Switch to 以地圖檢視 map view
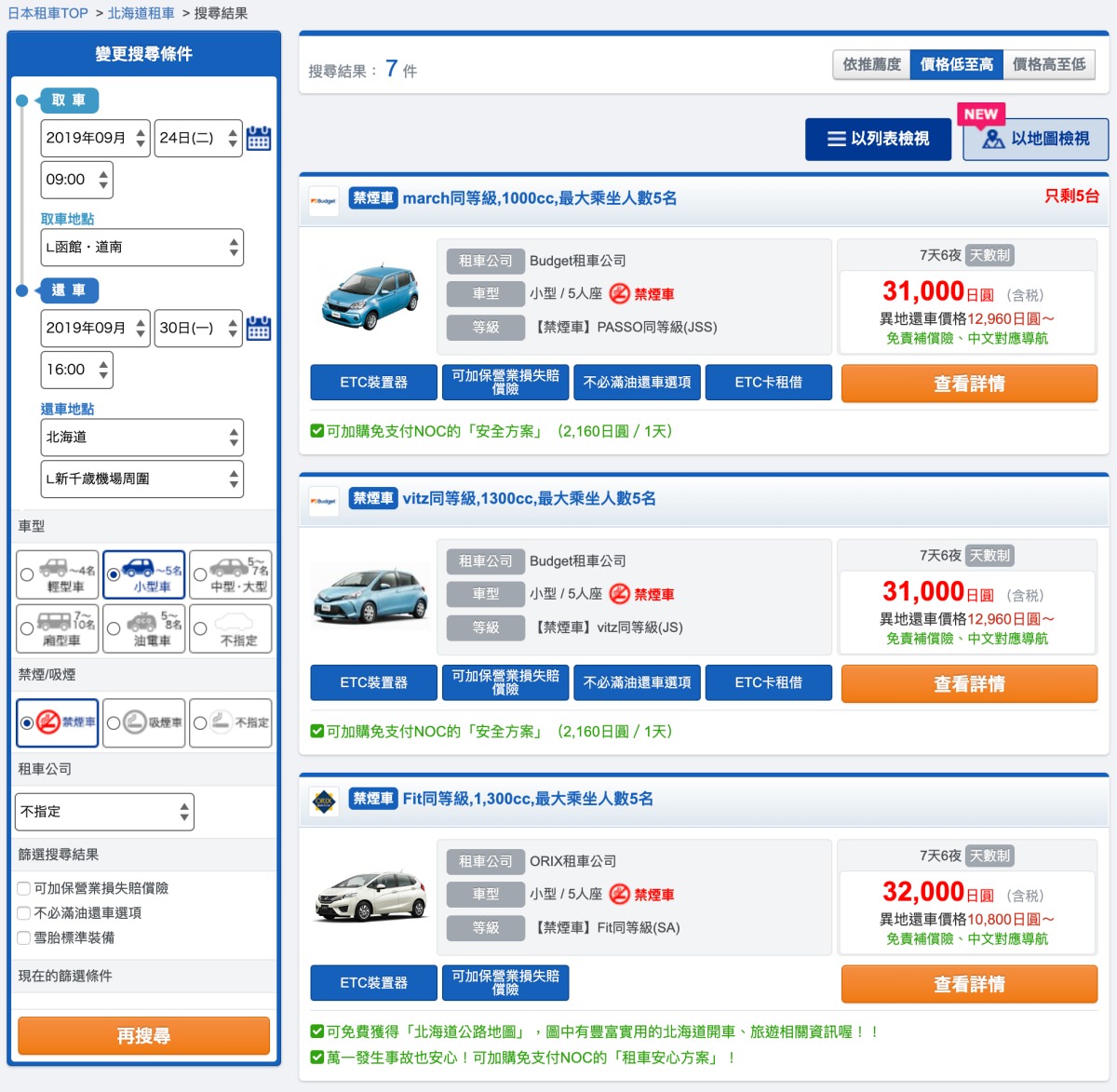The width and height of the screenshot is (1117, 1092). coord(1036,139)
